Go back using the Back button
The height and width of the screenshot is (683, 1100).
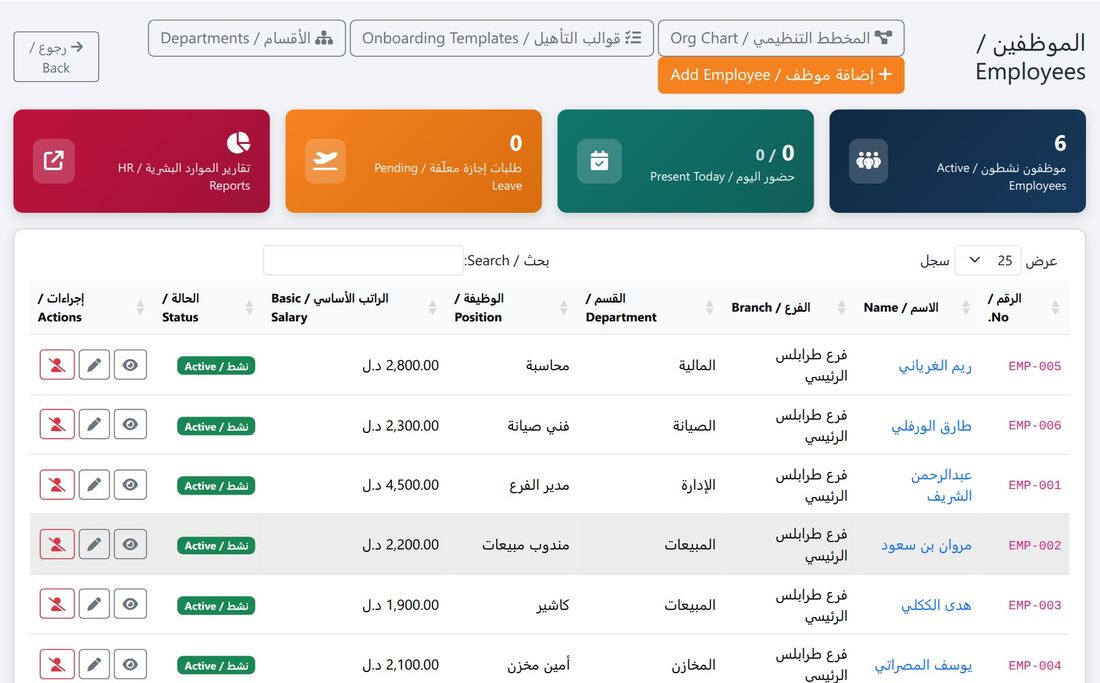56,57
